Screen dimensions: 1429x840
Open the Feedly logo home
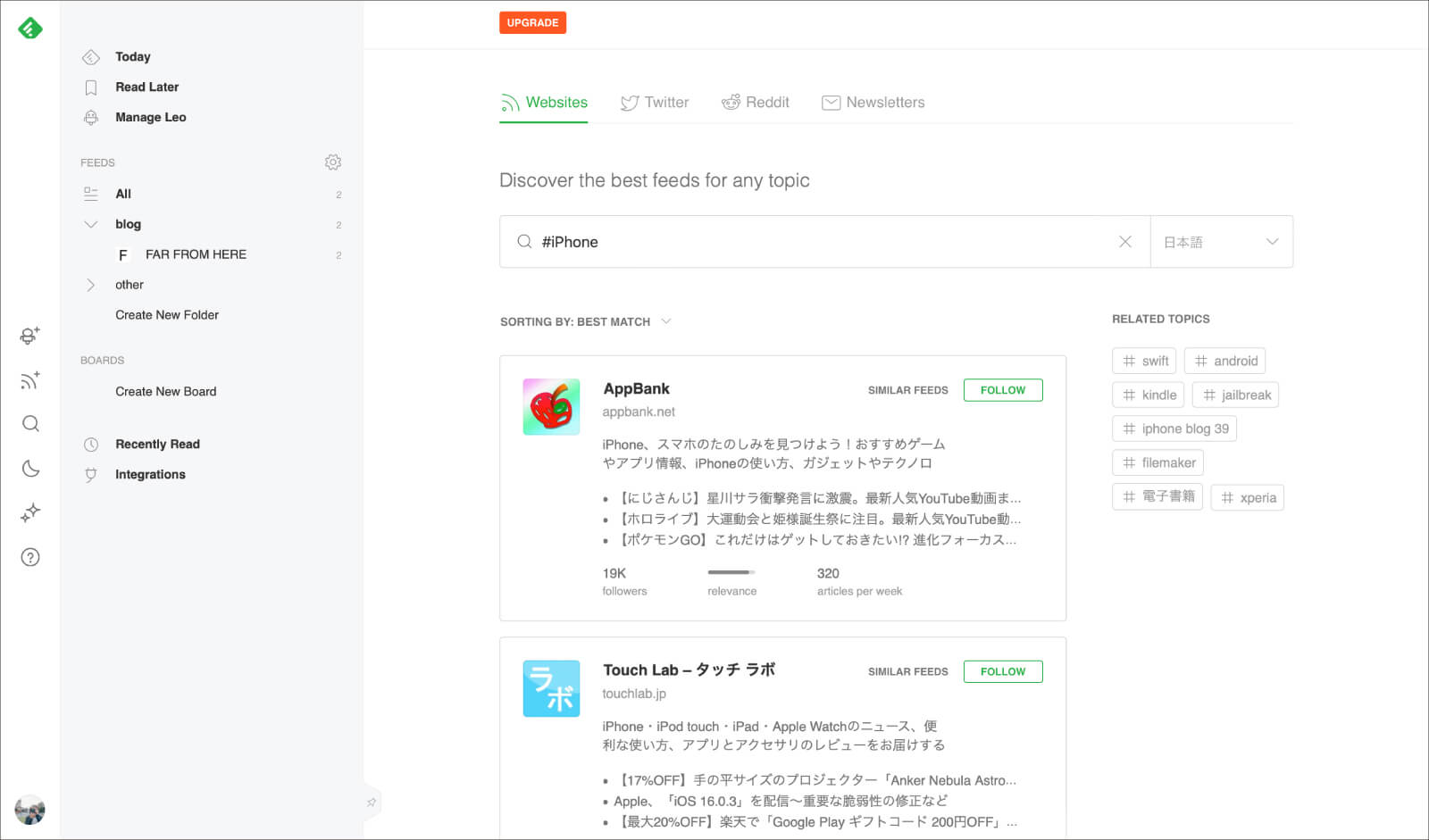point(30,29)
